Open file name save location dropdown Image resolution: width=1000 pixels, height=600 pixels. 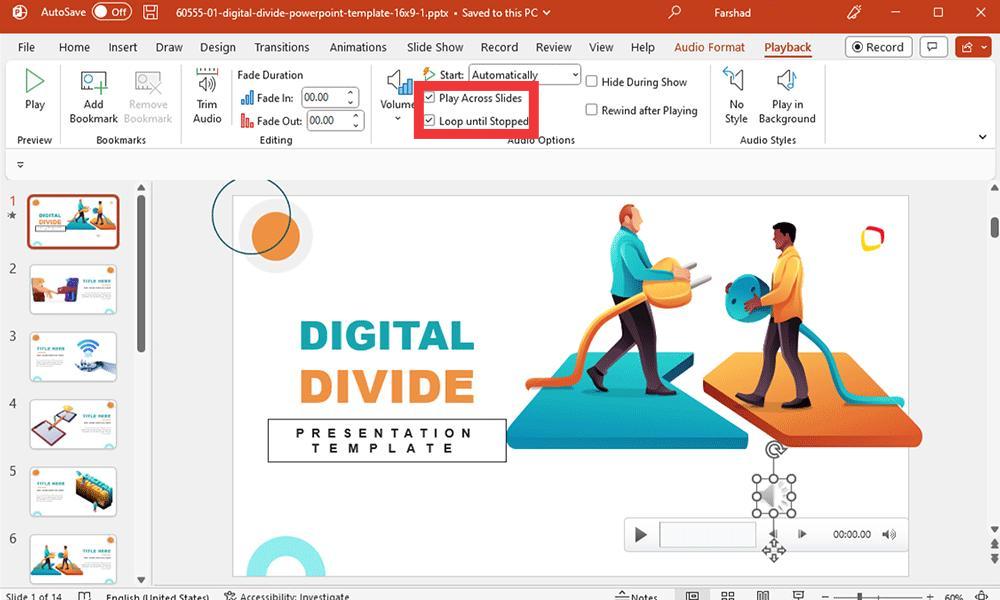(547, 13)
